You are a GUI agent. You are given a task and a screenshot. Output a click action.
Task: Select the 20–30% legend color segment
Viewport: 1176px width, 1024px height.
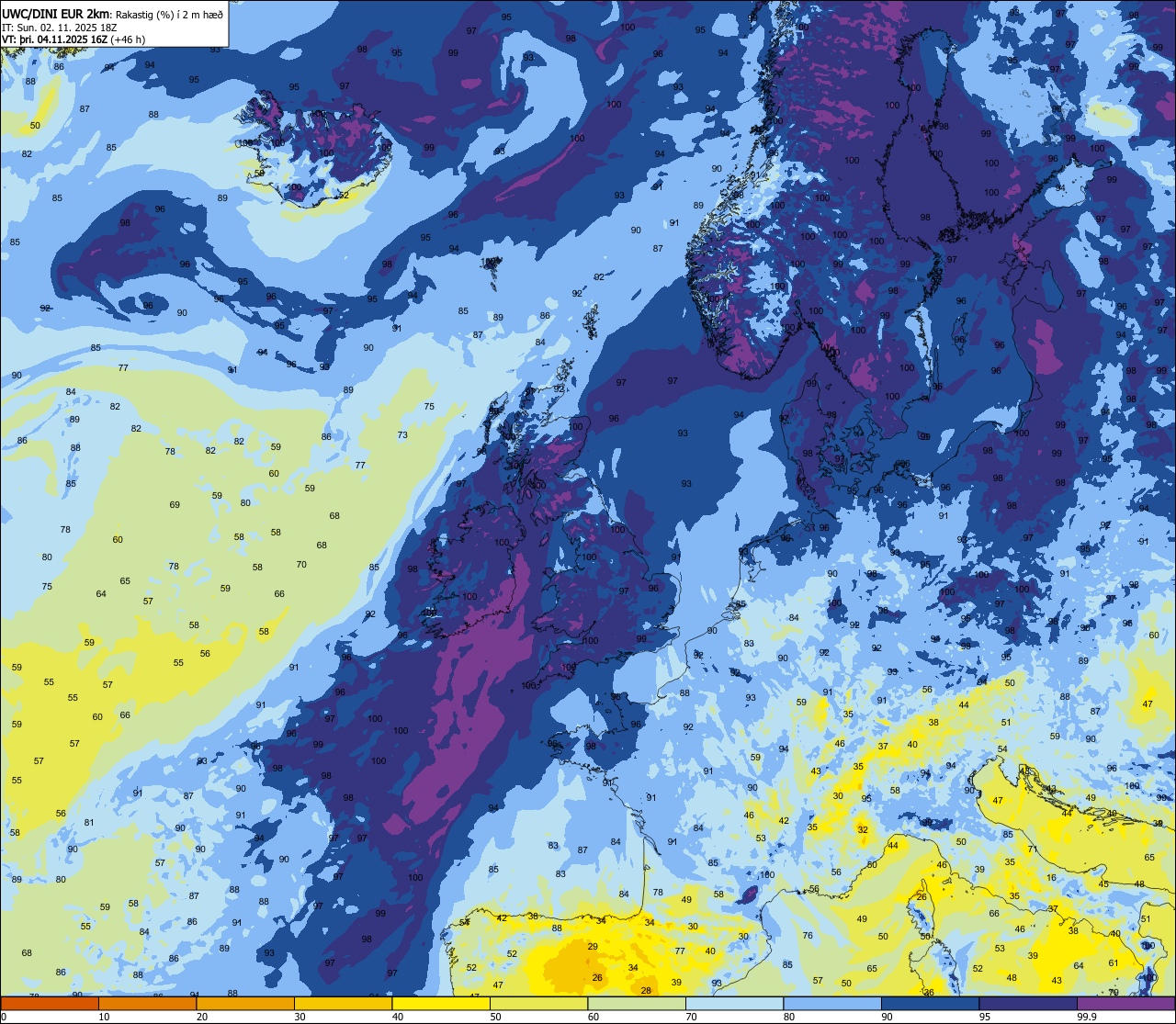click(x=245, y=1004)
